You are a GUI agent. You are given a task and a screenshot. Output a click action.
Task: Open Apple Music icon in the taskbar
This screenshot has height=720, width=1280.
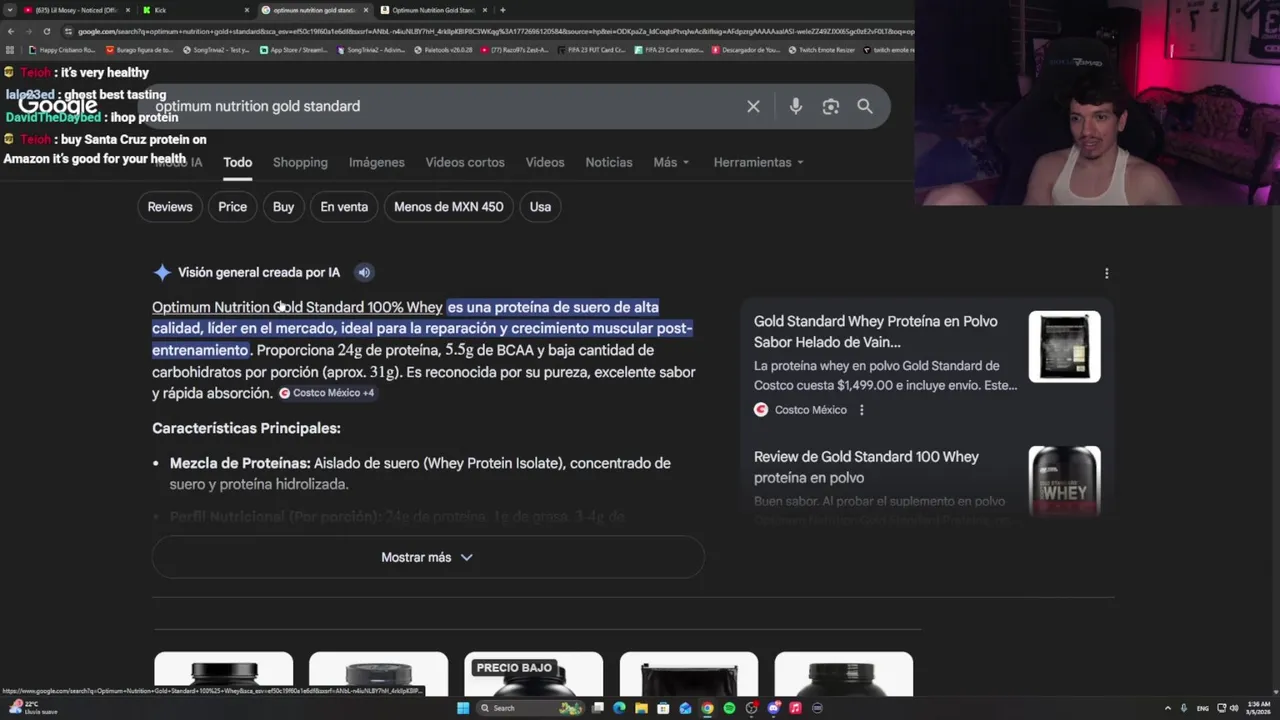click(x=795, y=708)
